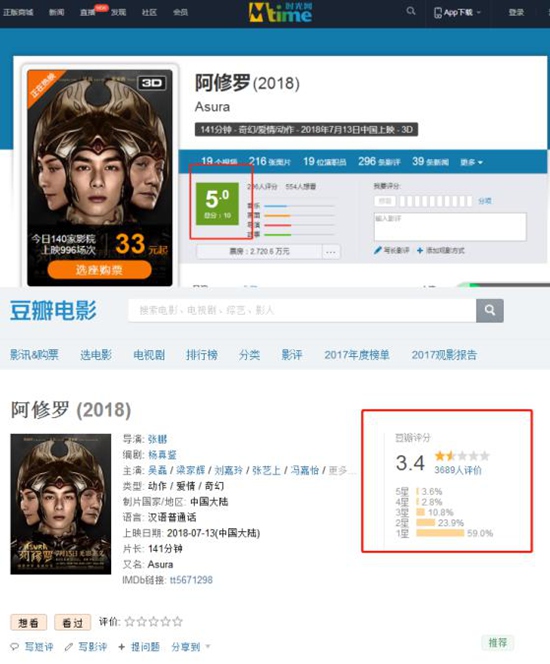Rate the movie with first Douban star
This screenshot has width=550, height=664.
130,622
